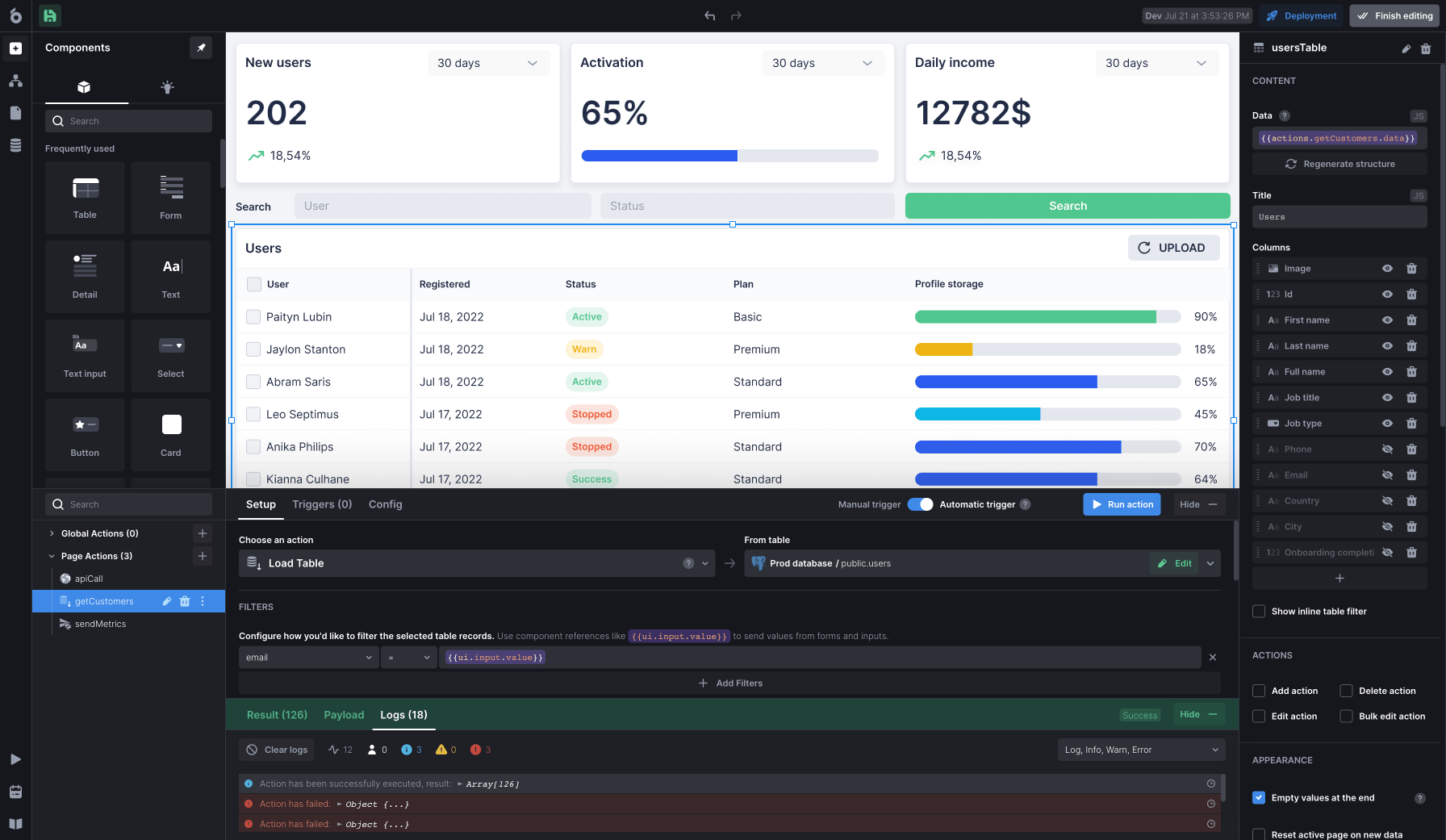Screen dimensions: 1446x840
Task: Hide the Full name column via eye toggle
Action: pos(1387,371)
